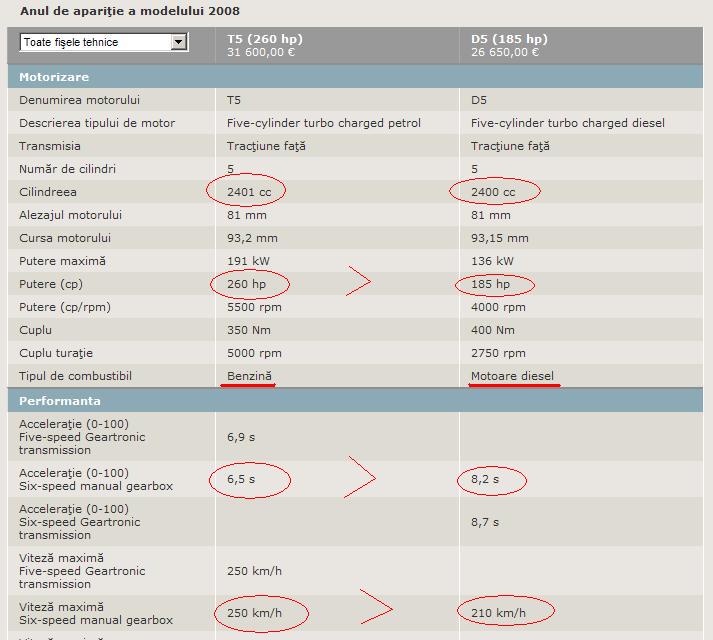Select the 'Cursa motorului' label
713x640 pixels.
pos(65,238)
